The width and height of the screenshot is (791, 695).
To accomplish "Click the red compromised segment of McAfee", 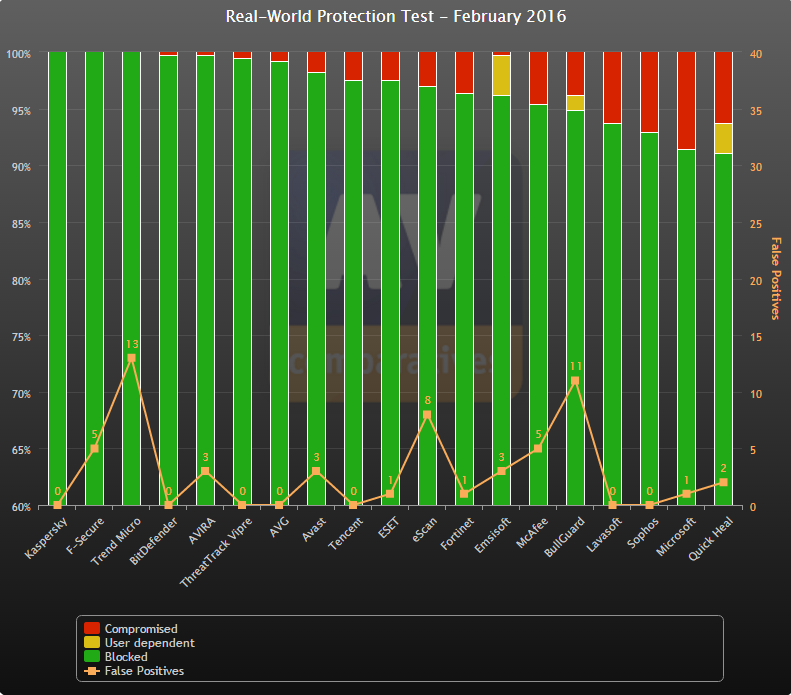I will point(538,78).
